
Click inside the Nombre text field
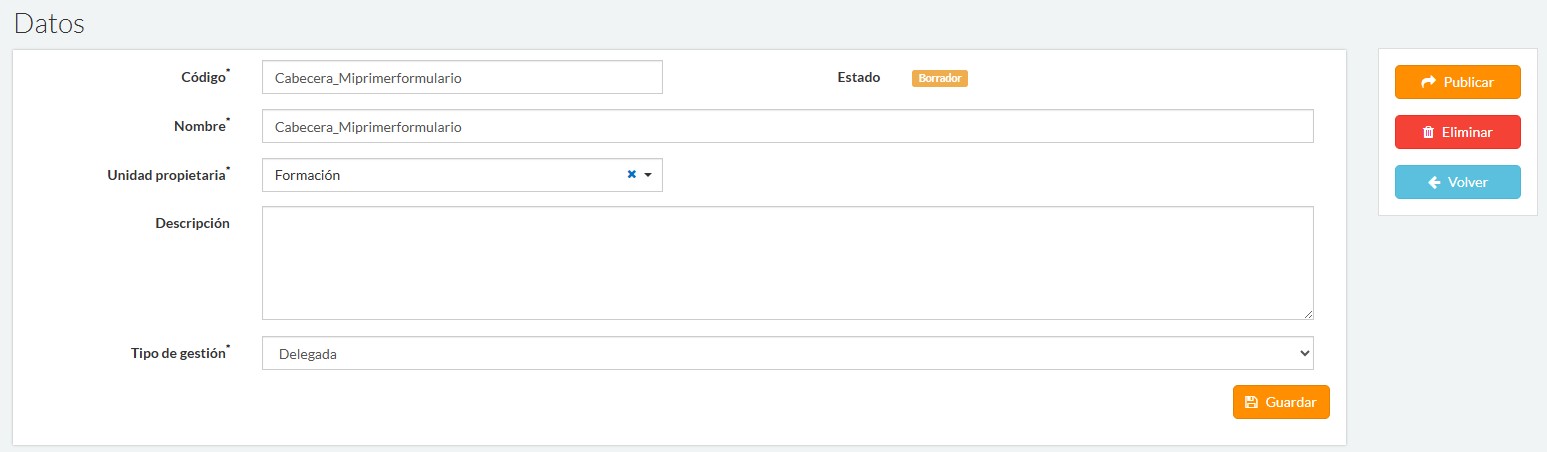pos(787,127)
